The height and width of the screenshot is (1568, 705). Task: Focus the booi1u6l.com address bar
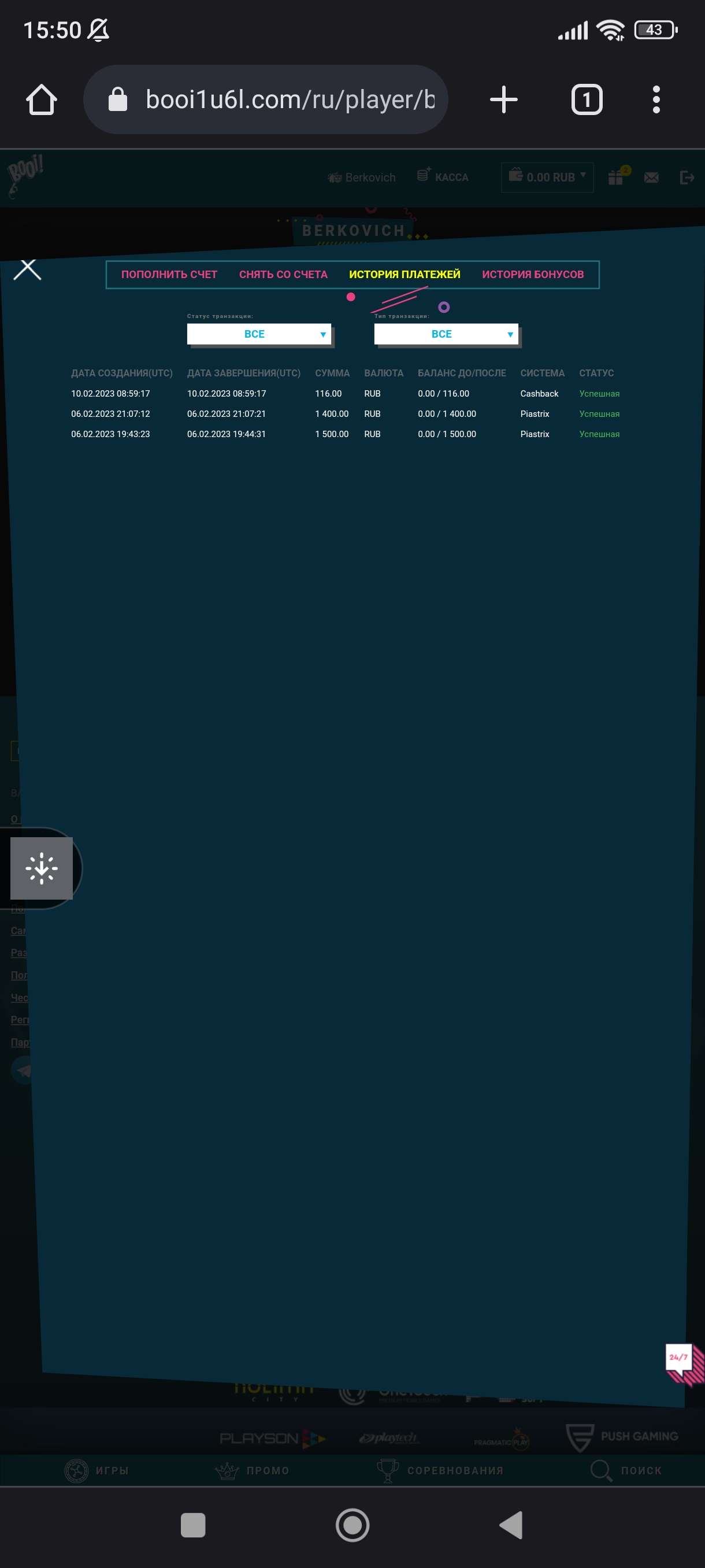coord(266,99)
